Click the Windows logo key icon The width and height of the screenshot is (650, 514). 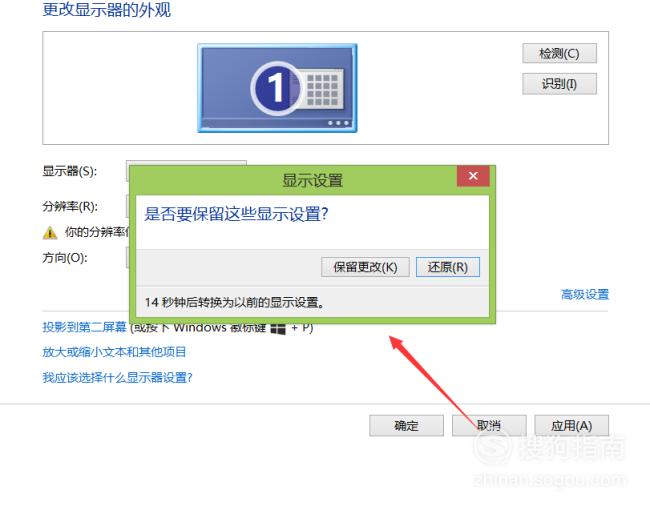click(x=278, y=329)
